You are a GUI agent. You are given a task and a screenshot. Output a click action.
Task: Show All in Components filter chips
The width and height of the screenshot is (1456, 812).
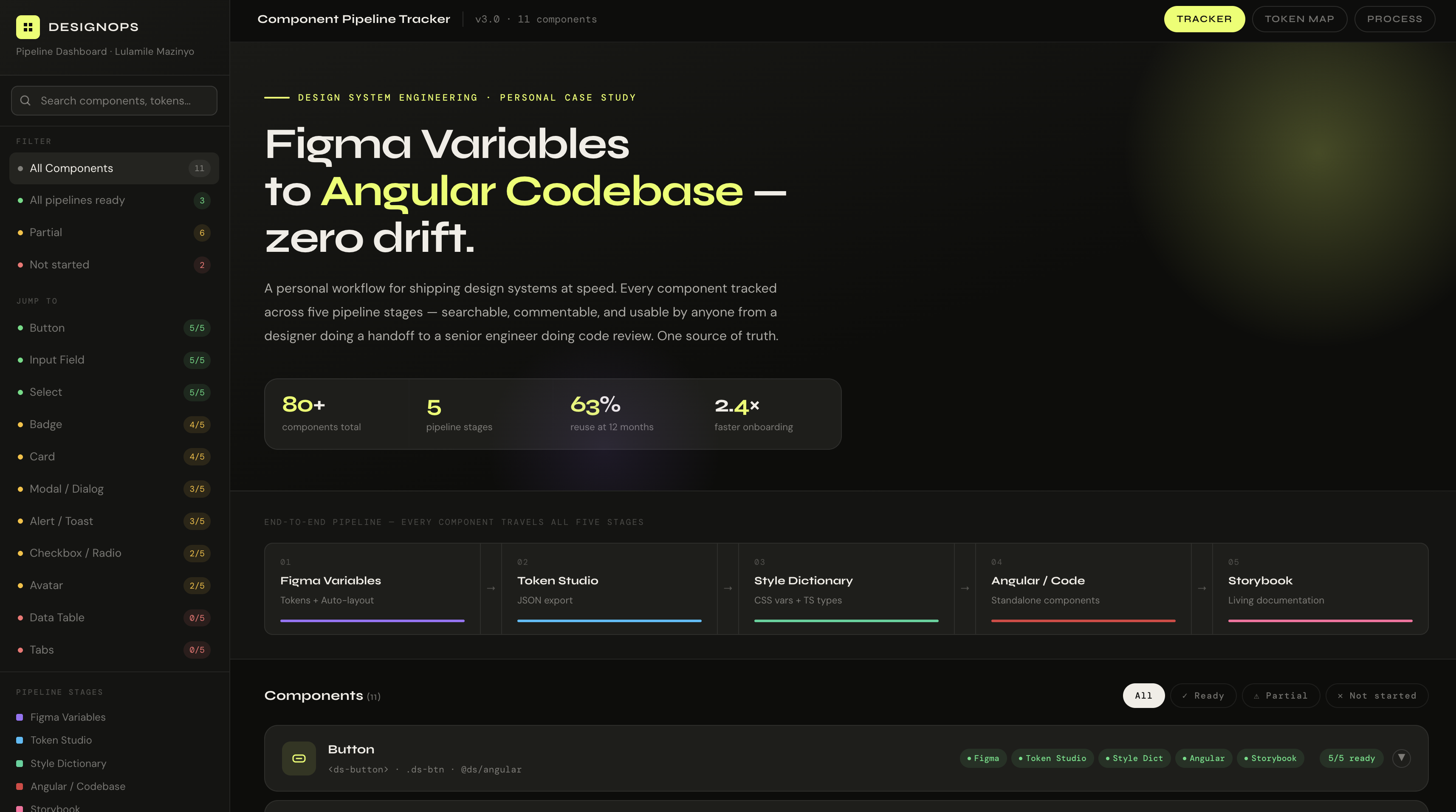tap(1143, 696)
